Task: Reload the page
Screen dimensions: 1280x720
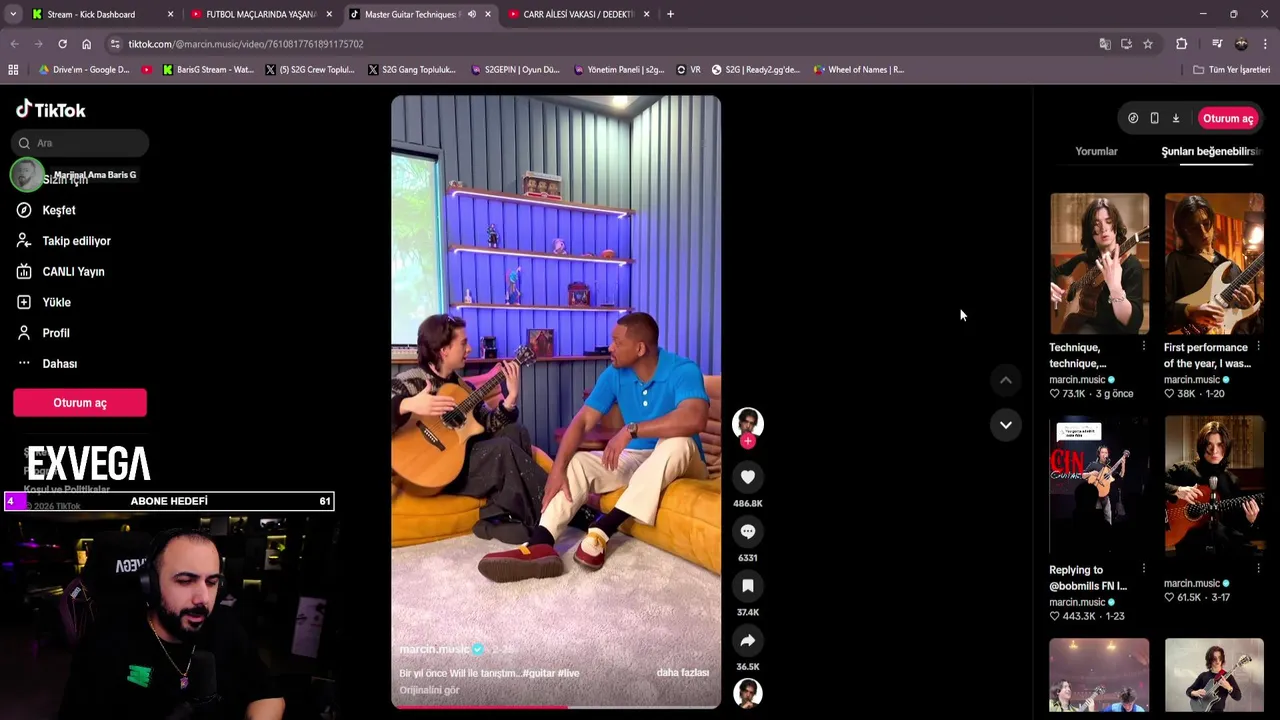Action: coord(62,44)
